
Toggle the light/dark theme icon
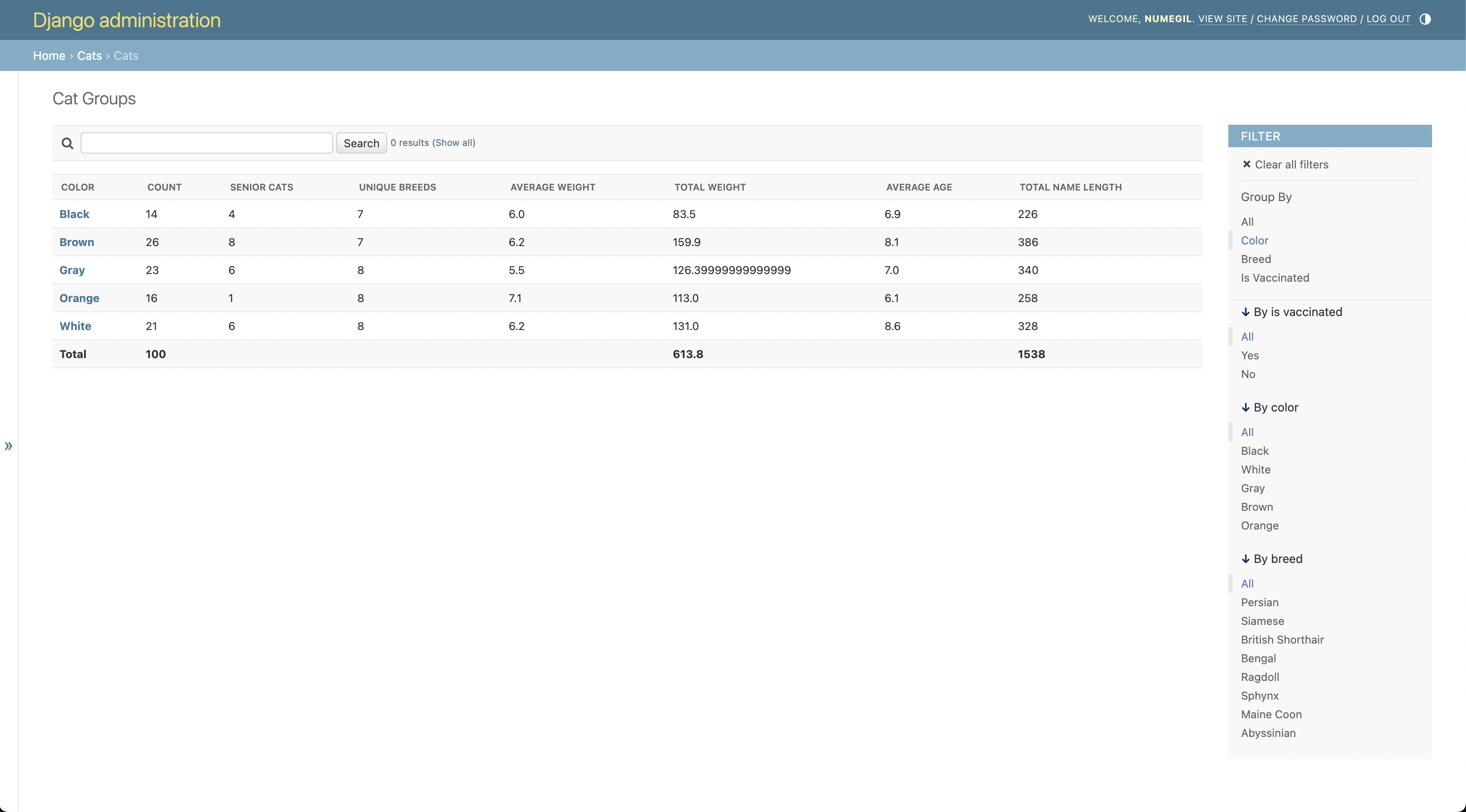(x=1424, y=20)
